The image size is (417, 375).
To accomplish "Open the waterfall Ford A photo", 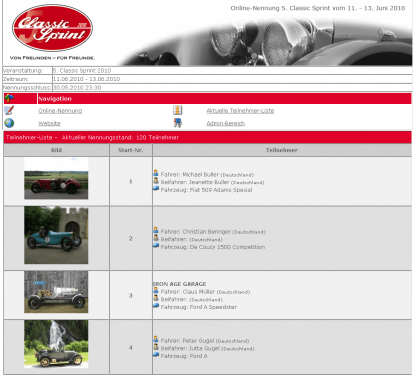I will tap(56, 344).
